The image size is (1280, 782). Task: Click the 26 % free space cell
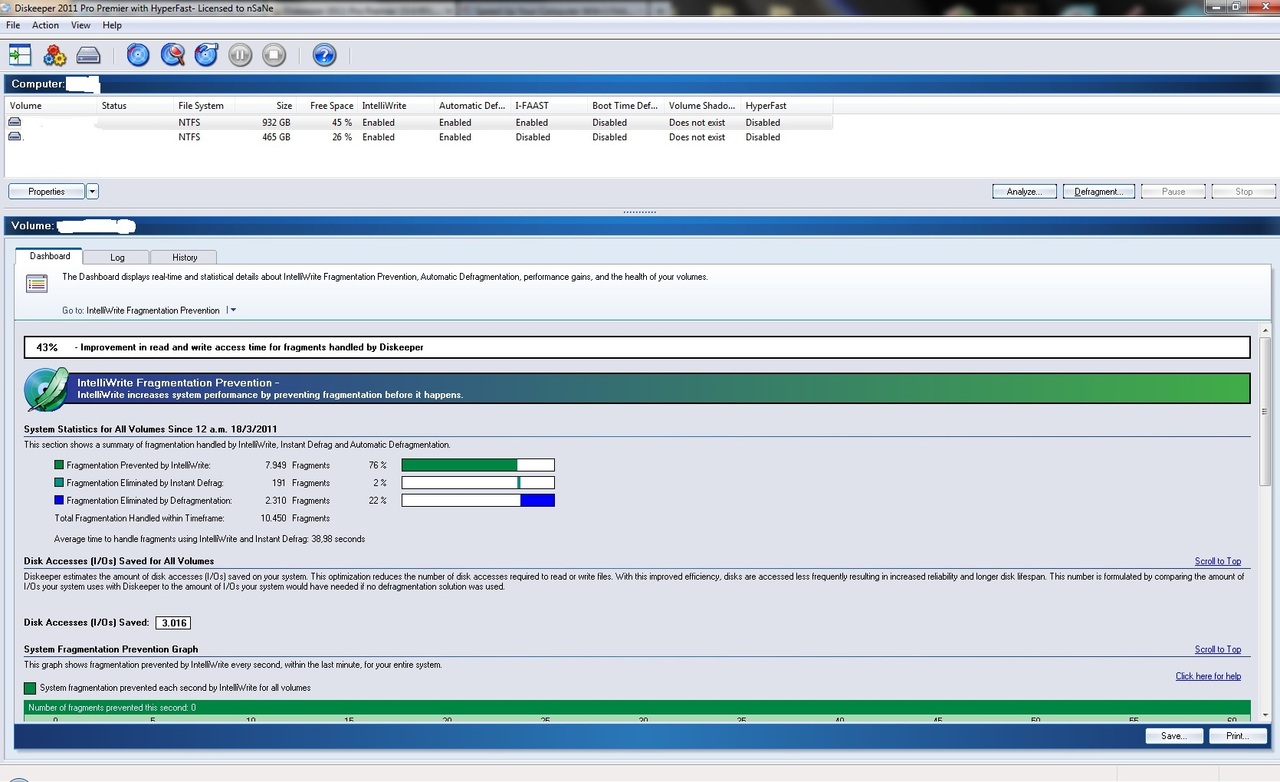[341, 137]
